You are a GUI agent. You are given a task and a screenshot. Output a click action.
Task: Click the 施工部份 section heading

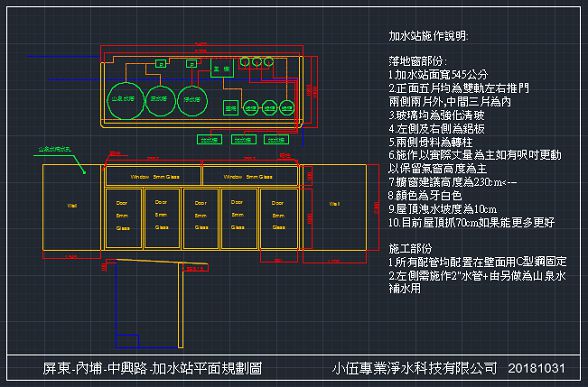pos(410,248)
